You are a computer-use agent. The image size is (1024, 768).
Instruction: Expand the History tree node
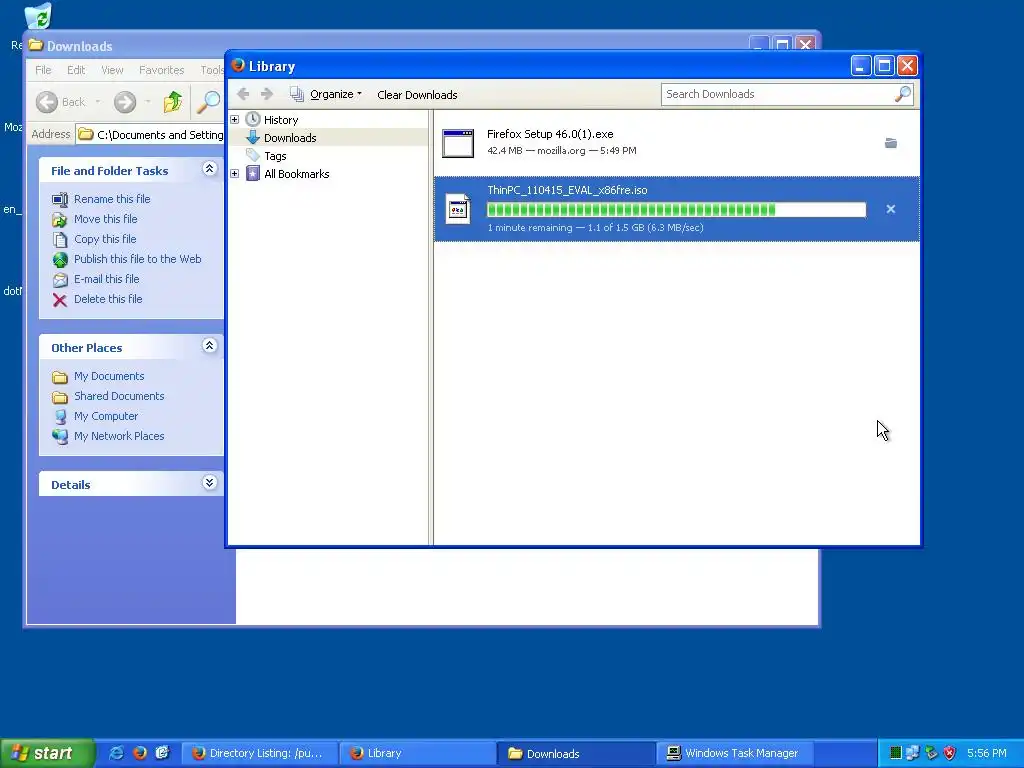[234, 120]
